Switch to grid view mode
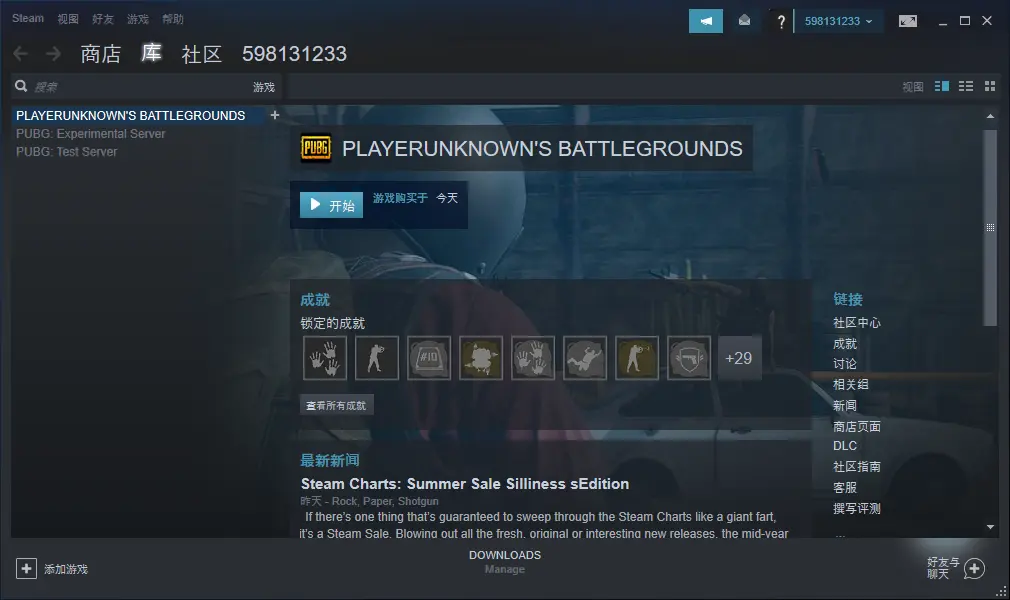 tap(990, 87)
